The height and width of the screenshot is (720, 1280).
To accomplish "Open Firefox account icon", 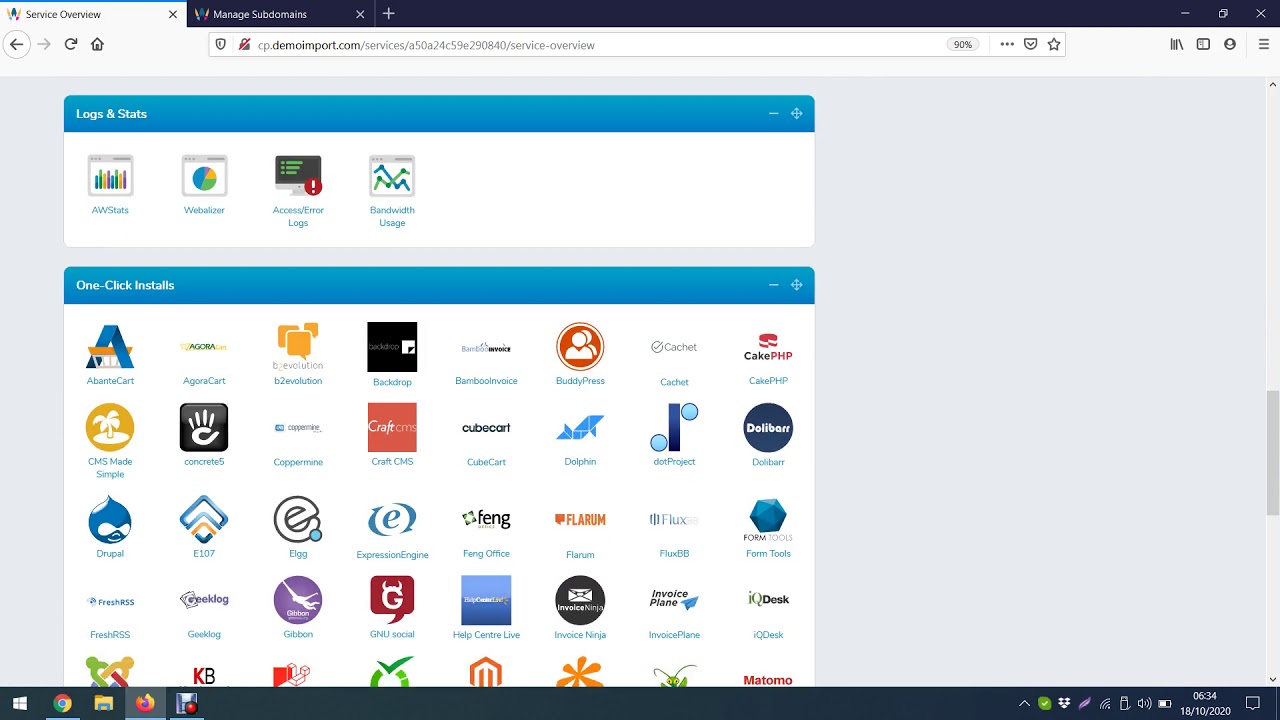I will [1230, 44].
